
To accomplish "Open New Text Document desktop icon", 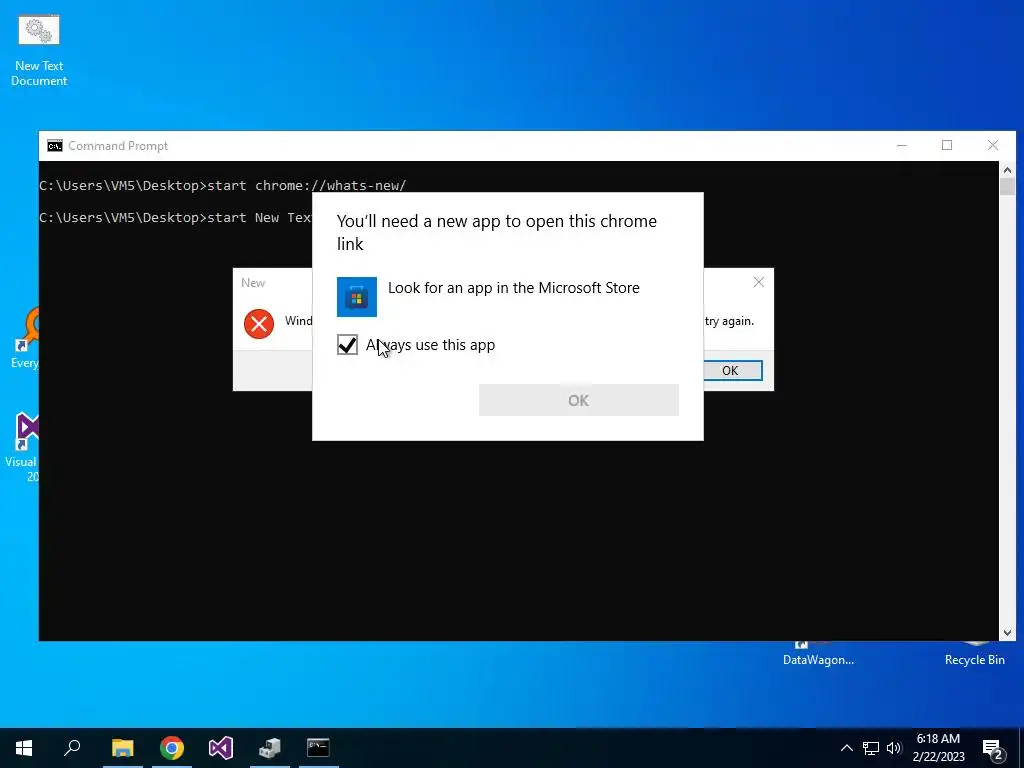I will click(39, 50).
